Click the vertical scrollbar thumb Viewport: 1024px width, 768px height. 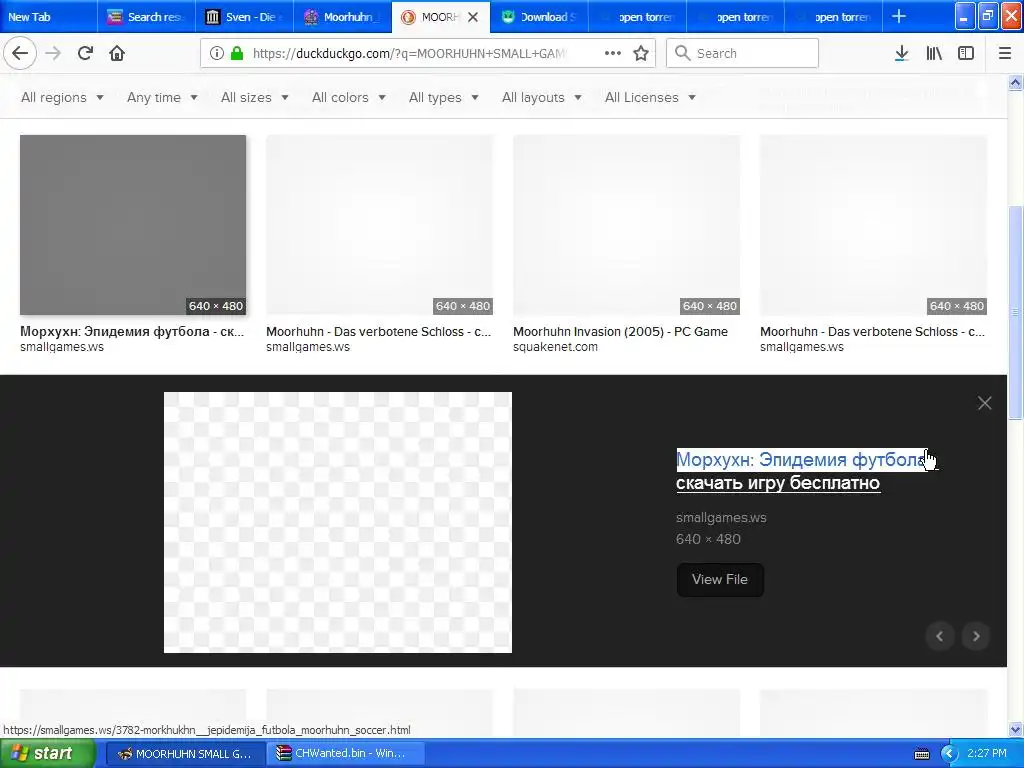(1015, 312)
